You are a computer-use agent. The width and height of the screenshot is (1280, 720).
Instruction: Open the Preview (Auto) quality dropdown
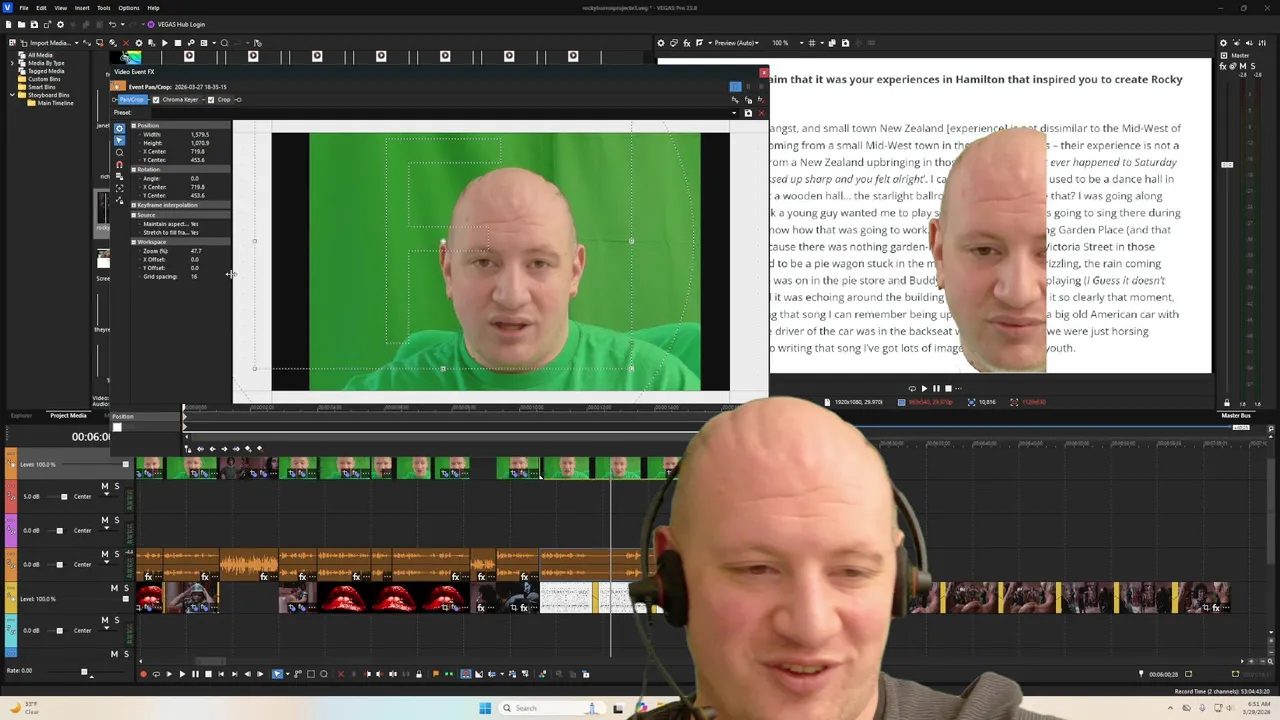tap(737, 43)
